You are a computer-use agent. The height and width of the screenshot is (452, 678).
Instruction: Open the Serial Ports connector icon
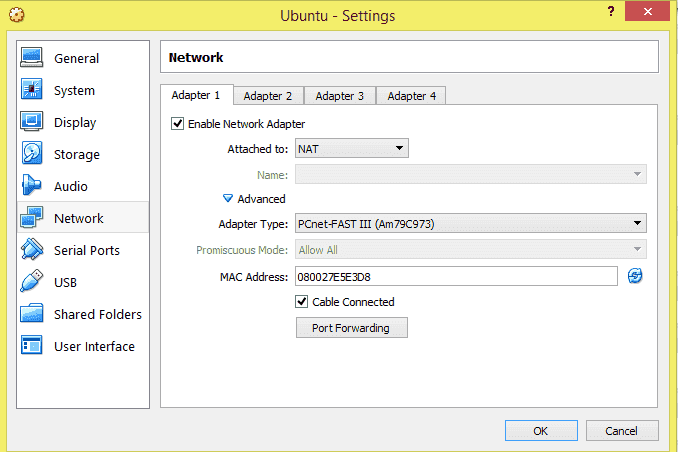32,250
